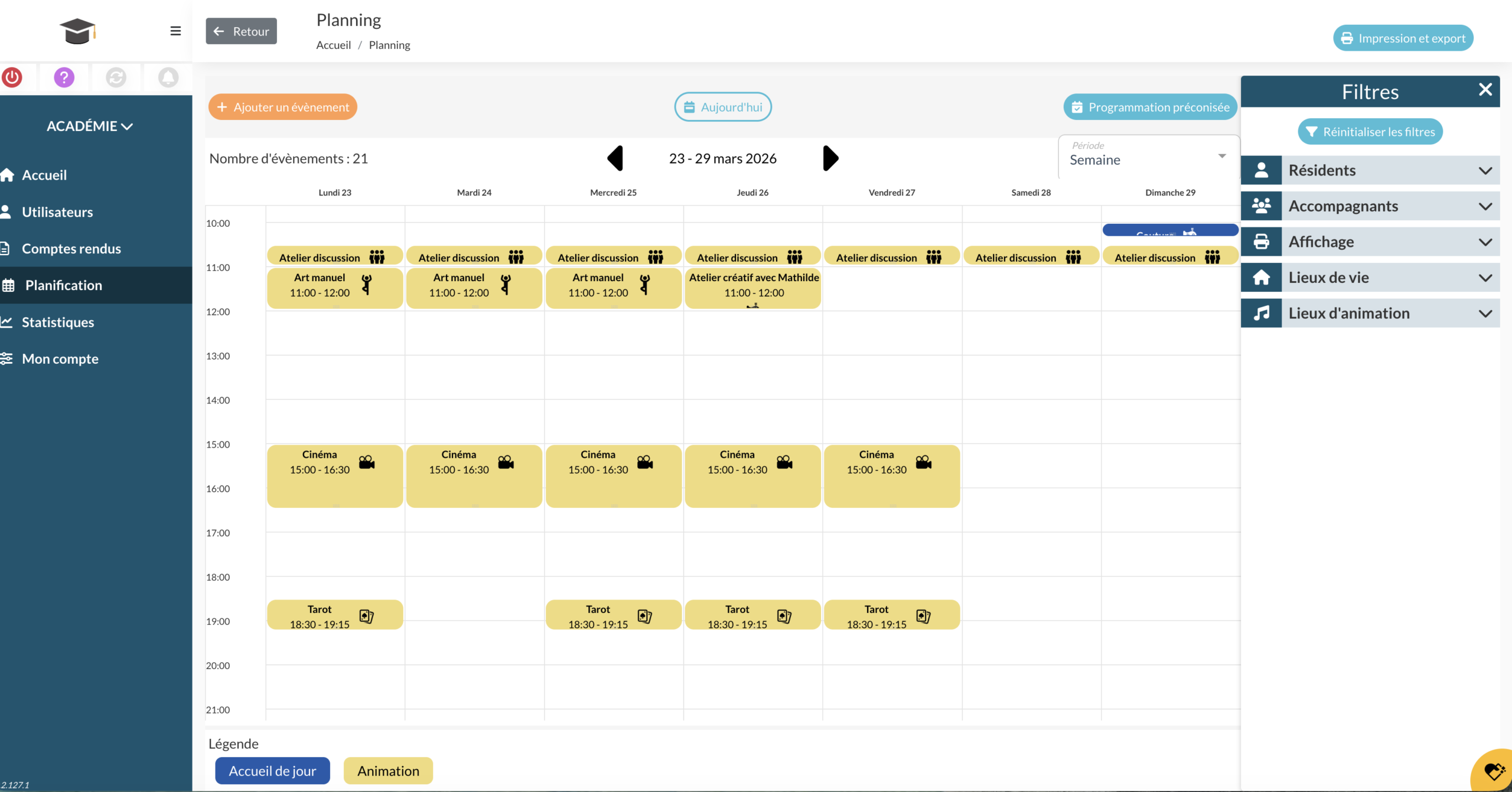
Task: Toggle the sidebar with the hamburger icon
Action: [x=175, y=31]
